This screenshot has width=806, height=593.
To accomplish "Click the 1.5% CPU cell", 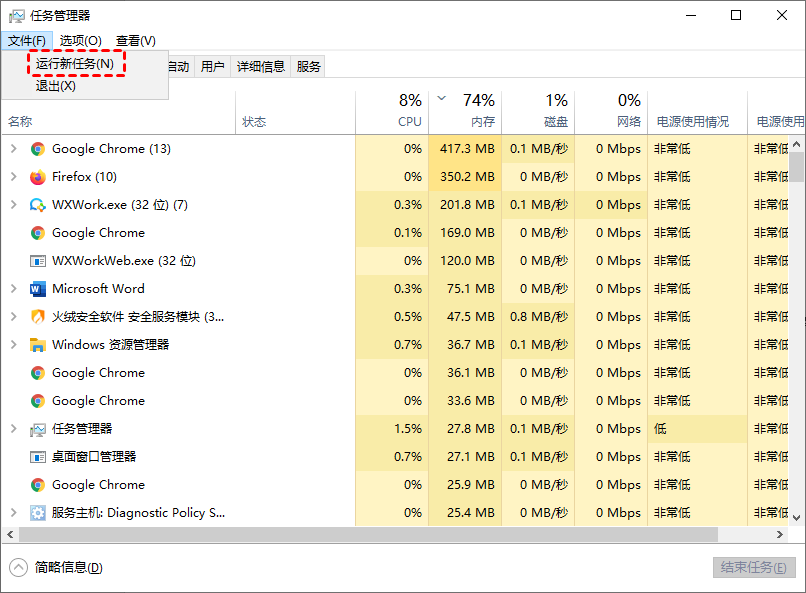I will 392,429.
